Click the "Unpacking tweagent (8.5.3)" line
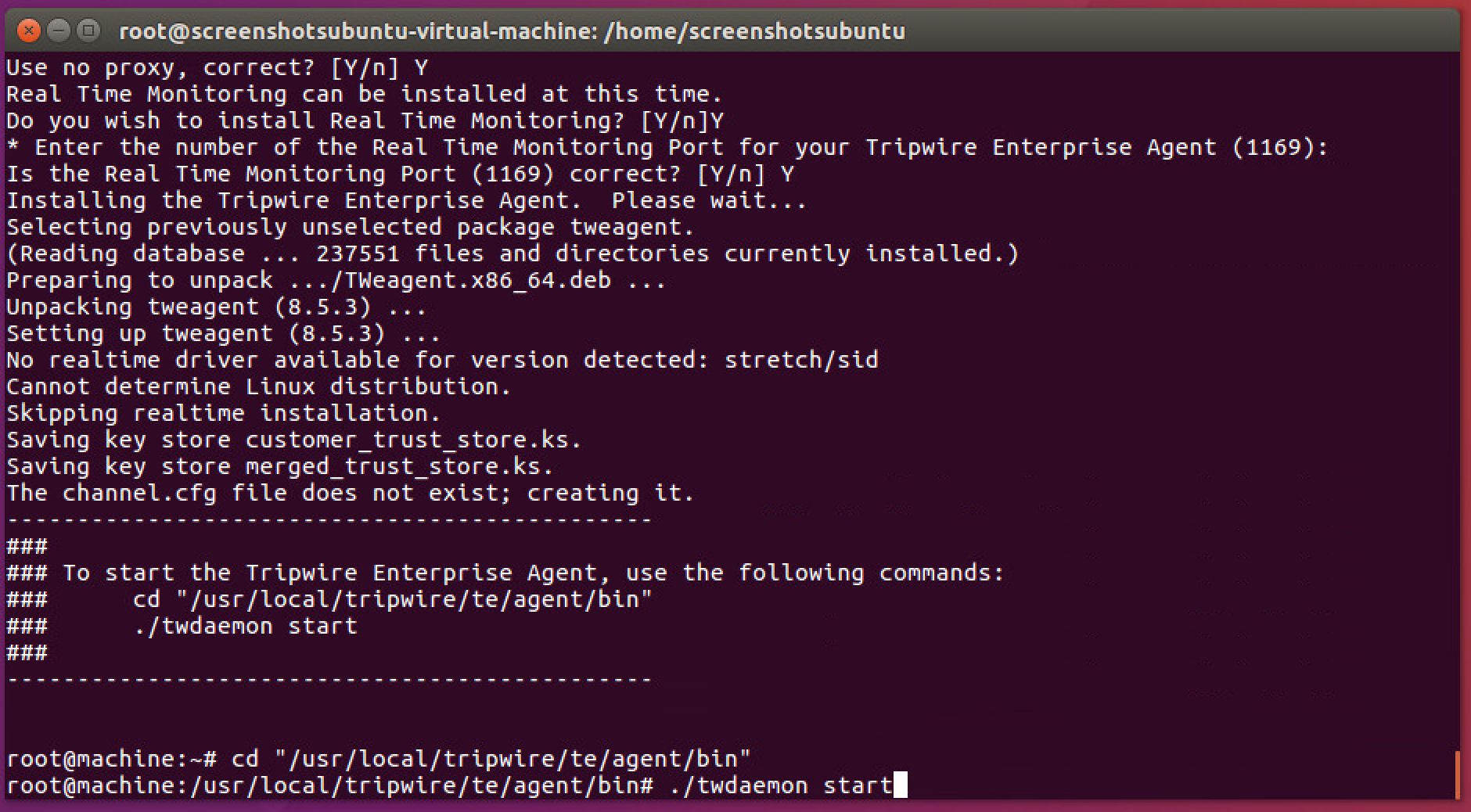 click(x=216, y=307)
